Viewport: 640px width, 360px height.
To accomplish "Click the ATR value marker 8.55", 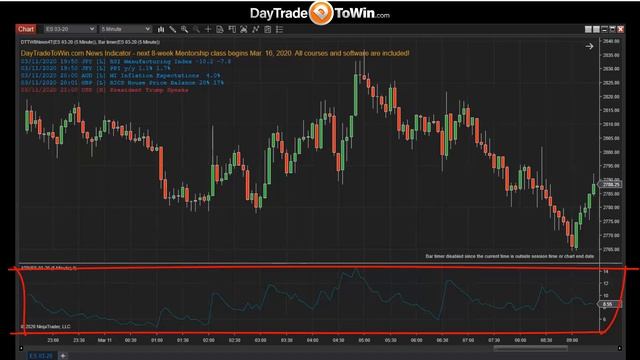I will pyautogui.click(x=609, y=304).
